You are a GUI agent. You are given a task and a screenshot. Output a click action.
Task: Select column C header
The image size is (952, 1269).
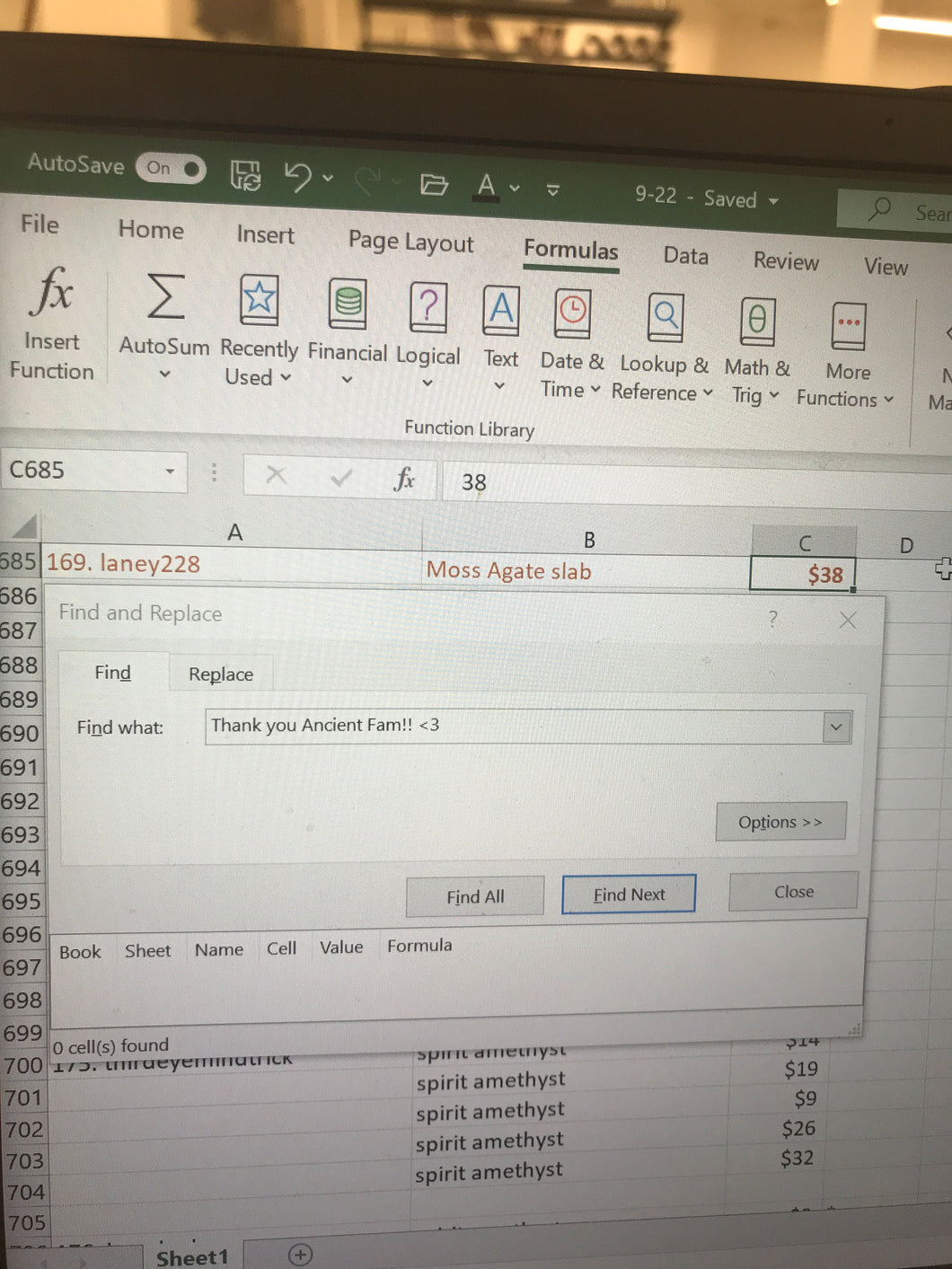coord(805,542)
